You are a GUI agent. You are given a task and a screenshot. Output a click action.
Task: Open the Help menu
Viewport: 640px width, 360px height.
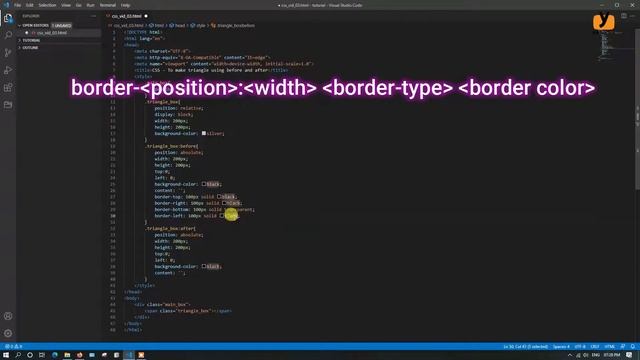(125, 5)
